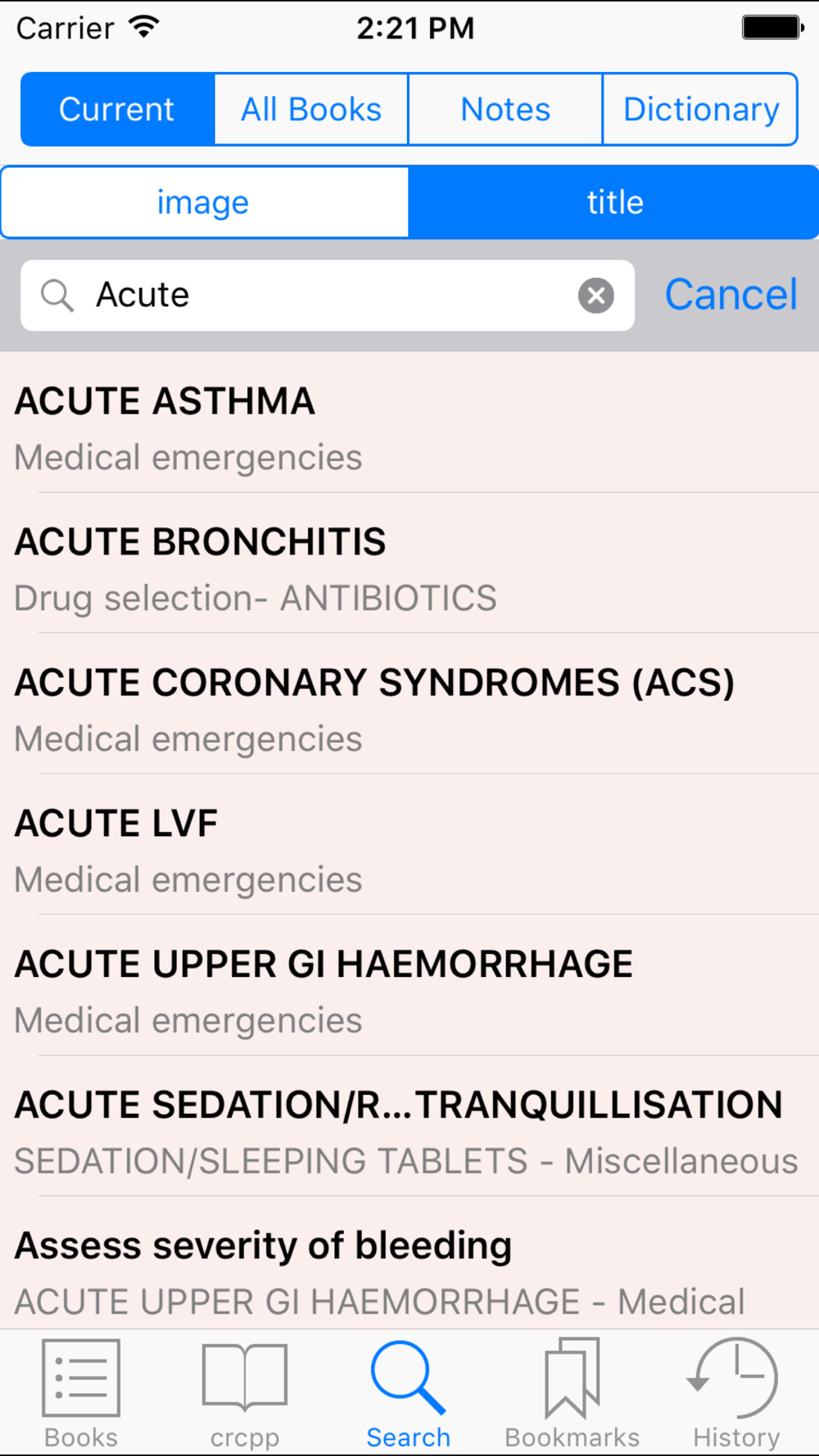This screenshot has width=819, height=1456.
Task: Open Assess severity of bleeding result
Action: click(409, 1269)
